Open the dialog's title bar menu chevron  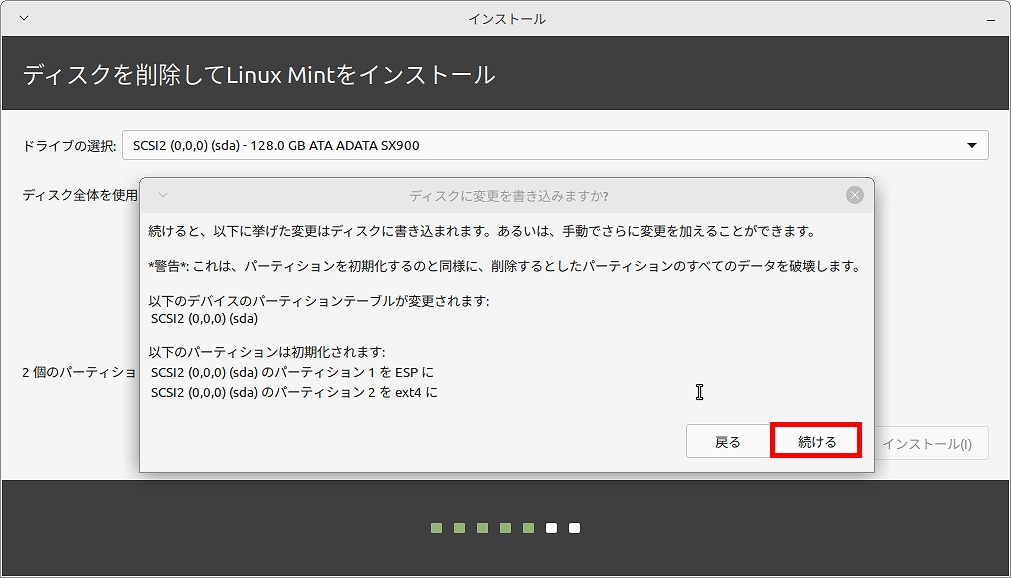coord(162,195)
